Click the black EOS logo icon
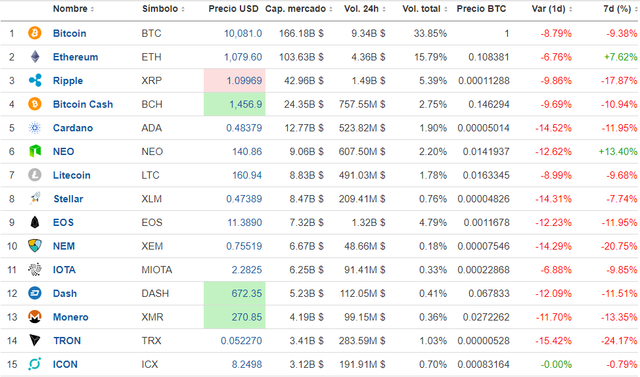 pos(35,222)
